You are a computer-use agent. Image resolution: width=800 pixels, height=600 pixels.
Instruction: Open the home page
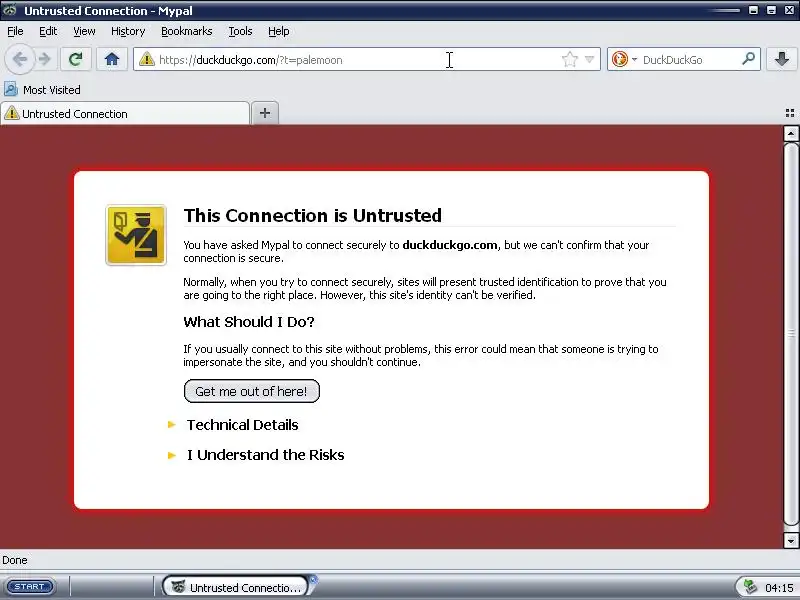click(112, 59)
